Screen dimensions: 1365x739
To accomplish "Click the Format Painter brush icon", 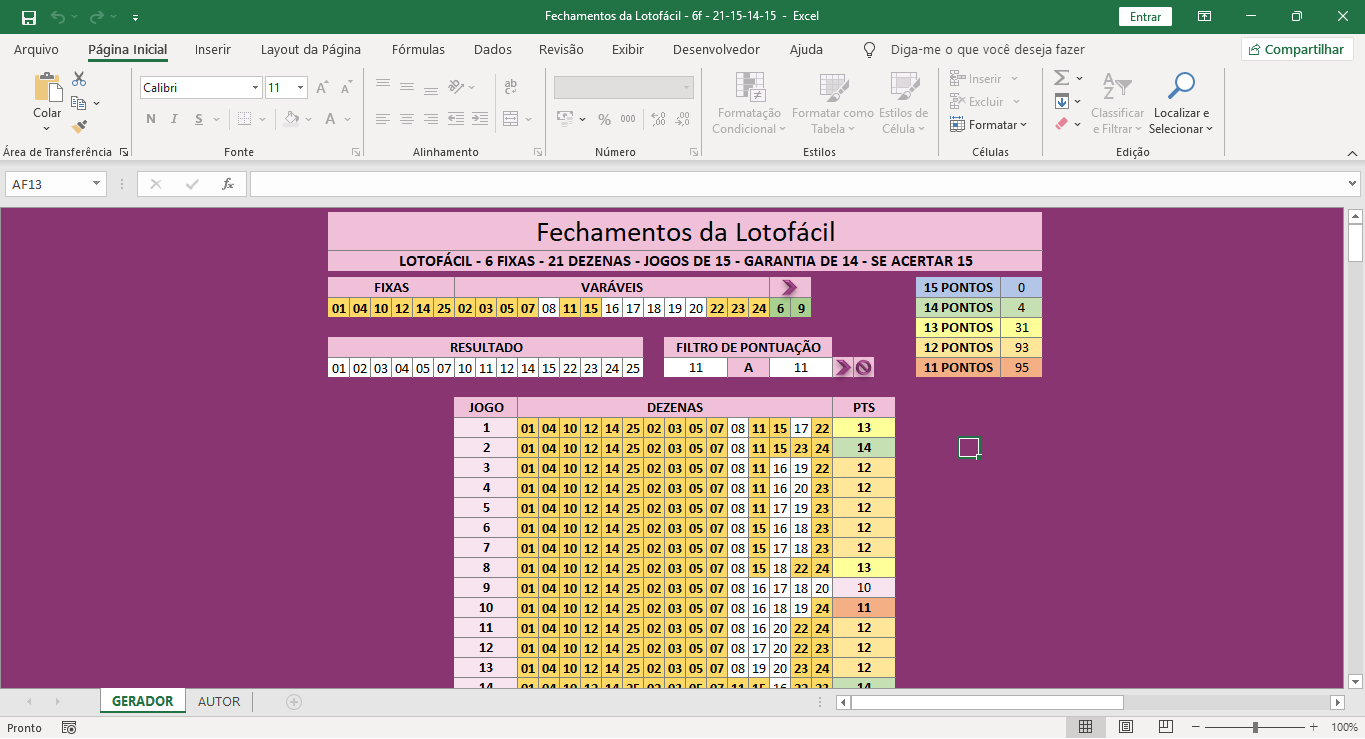I will (x=79, y=127).
